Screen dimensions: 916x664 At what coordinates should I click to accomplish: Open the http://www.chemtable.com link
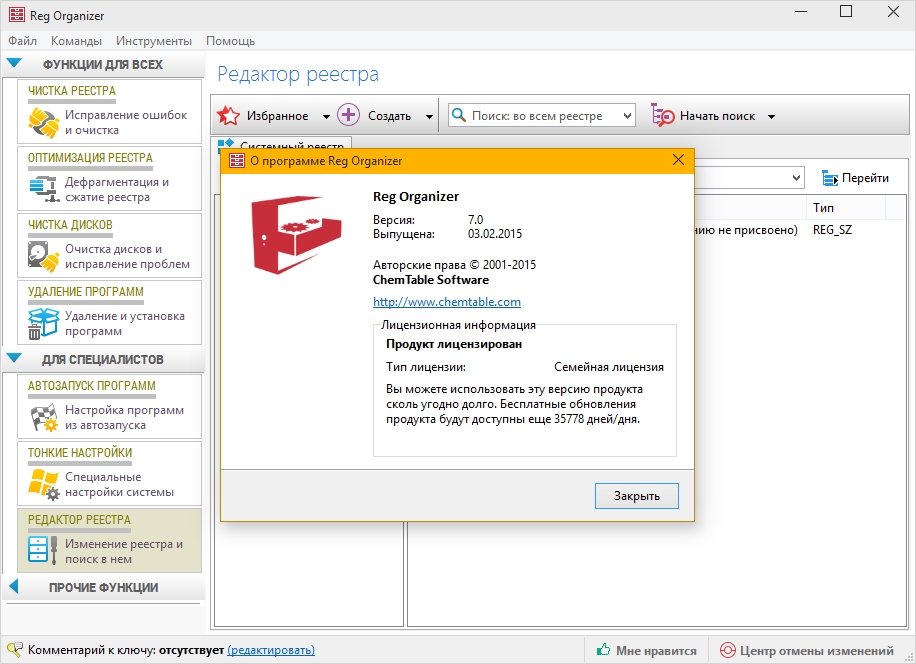pyautogui.click(x=447, y=302)
